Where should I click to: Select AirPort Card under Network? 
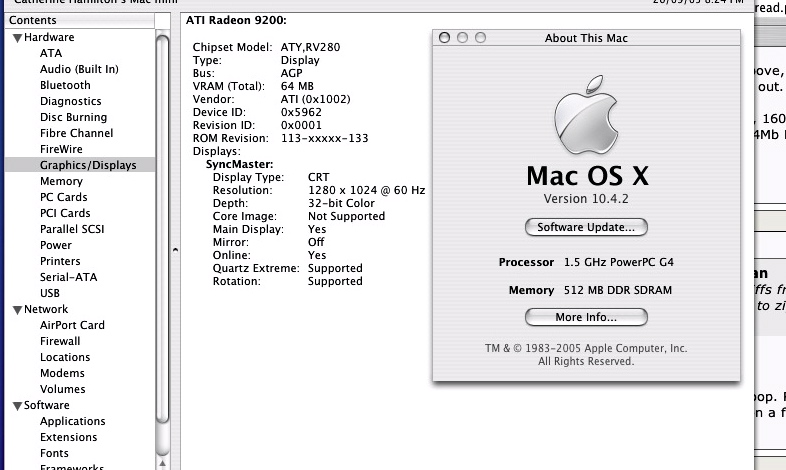pos(72,325)
